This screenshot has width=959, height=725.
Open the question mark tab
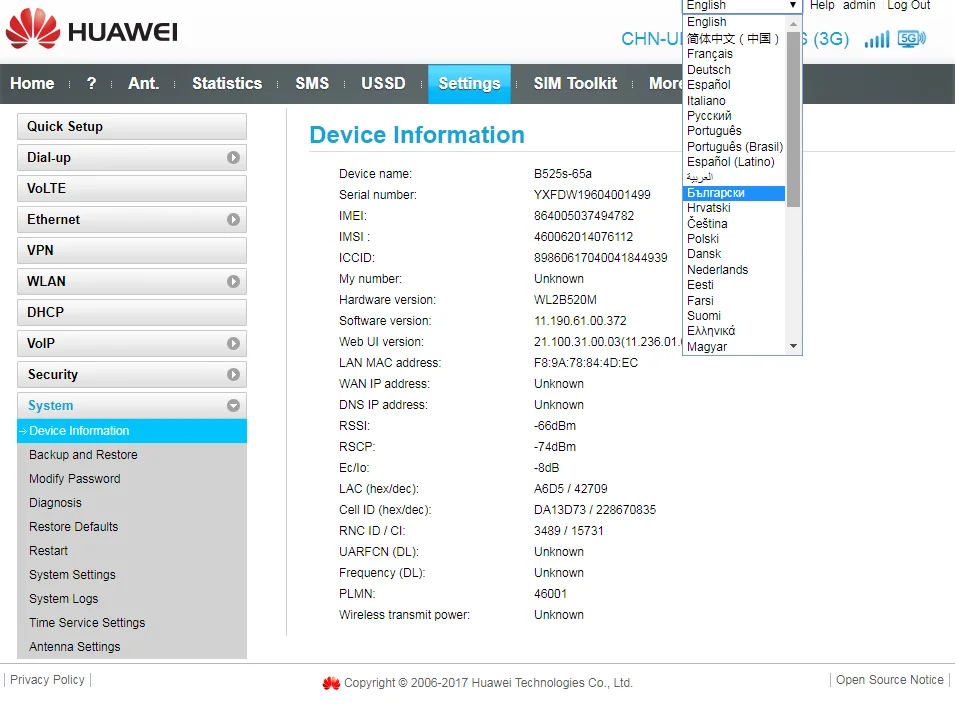91,83
